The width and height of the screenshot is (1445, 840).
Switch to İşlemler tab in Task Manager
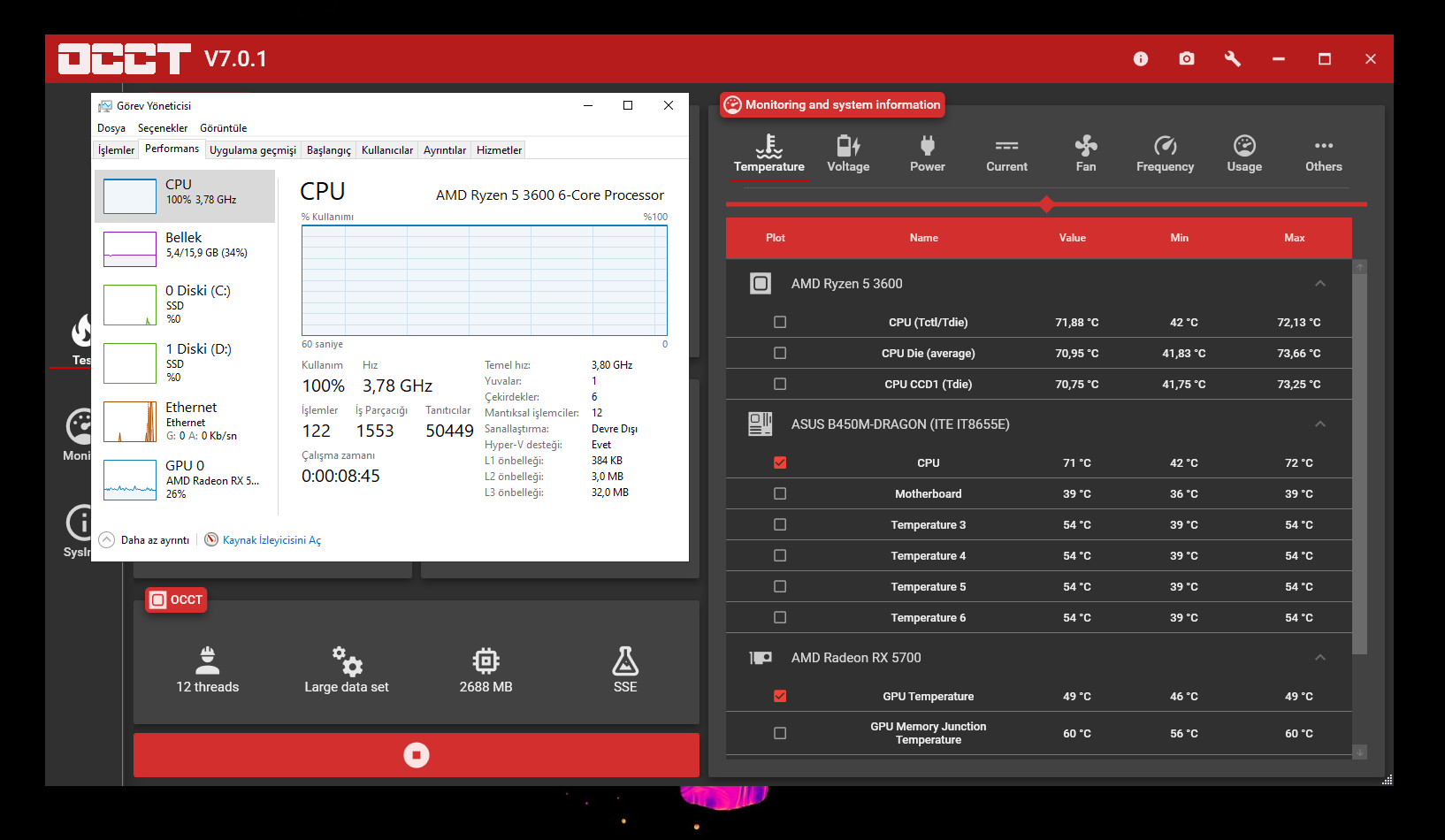[117, 150]
